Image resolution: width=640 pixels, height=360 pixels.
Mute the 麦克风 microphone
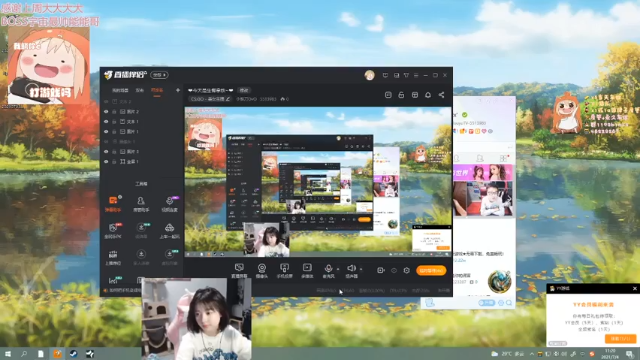pos(328,270)
